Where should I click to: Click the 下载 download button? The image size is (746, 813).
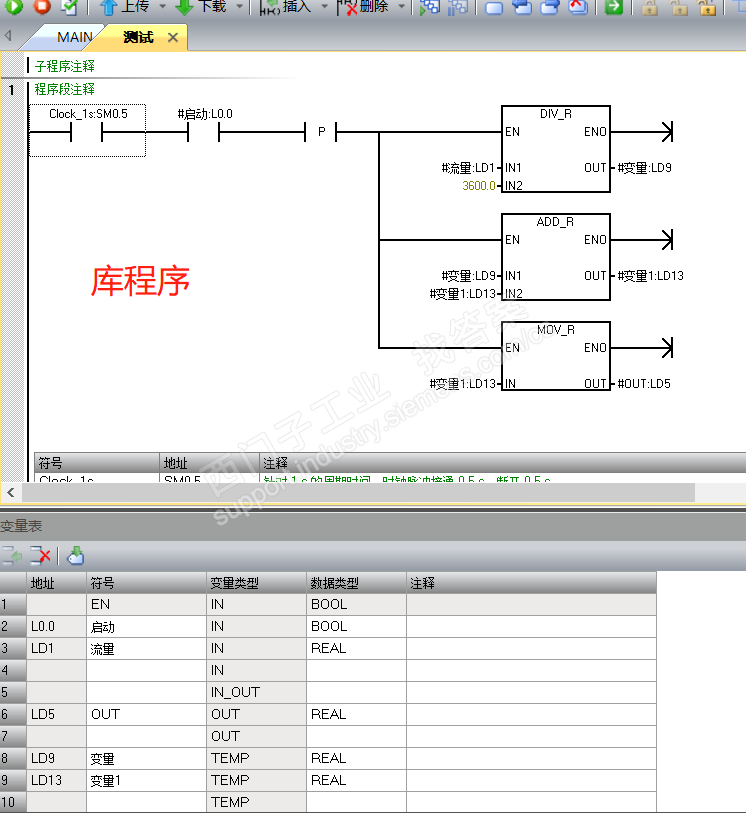201,6
